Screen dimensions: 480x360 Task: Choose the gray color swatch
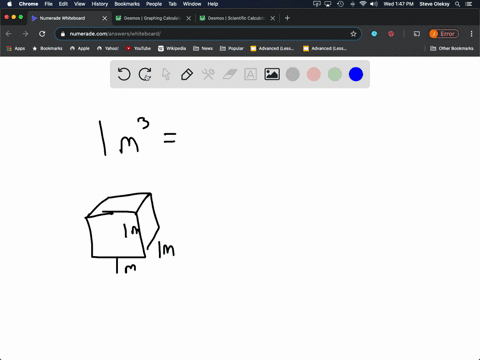pyautogui.click(x=293, y=74)
